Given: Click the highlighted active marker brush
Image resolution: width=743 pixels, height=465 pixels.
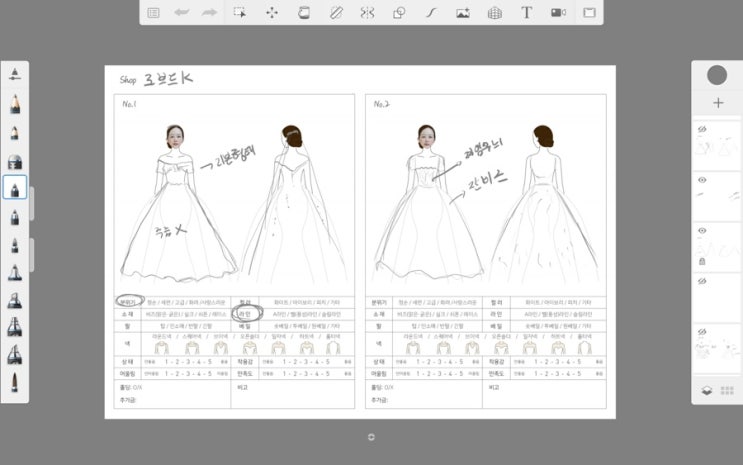Looking at the screenshot, I should click(15, 187).
